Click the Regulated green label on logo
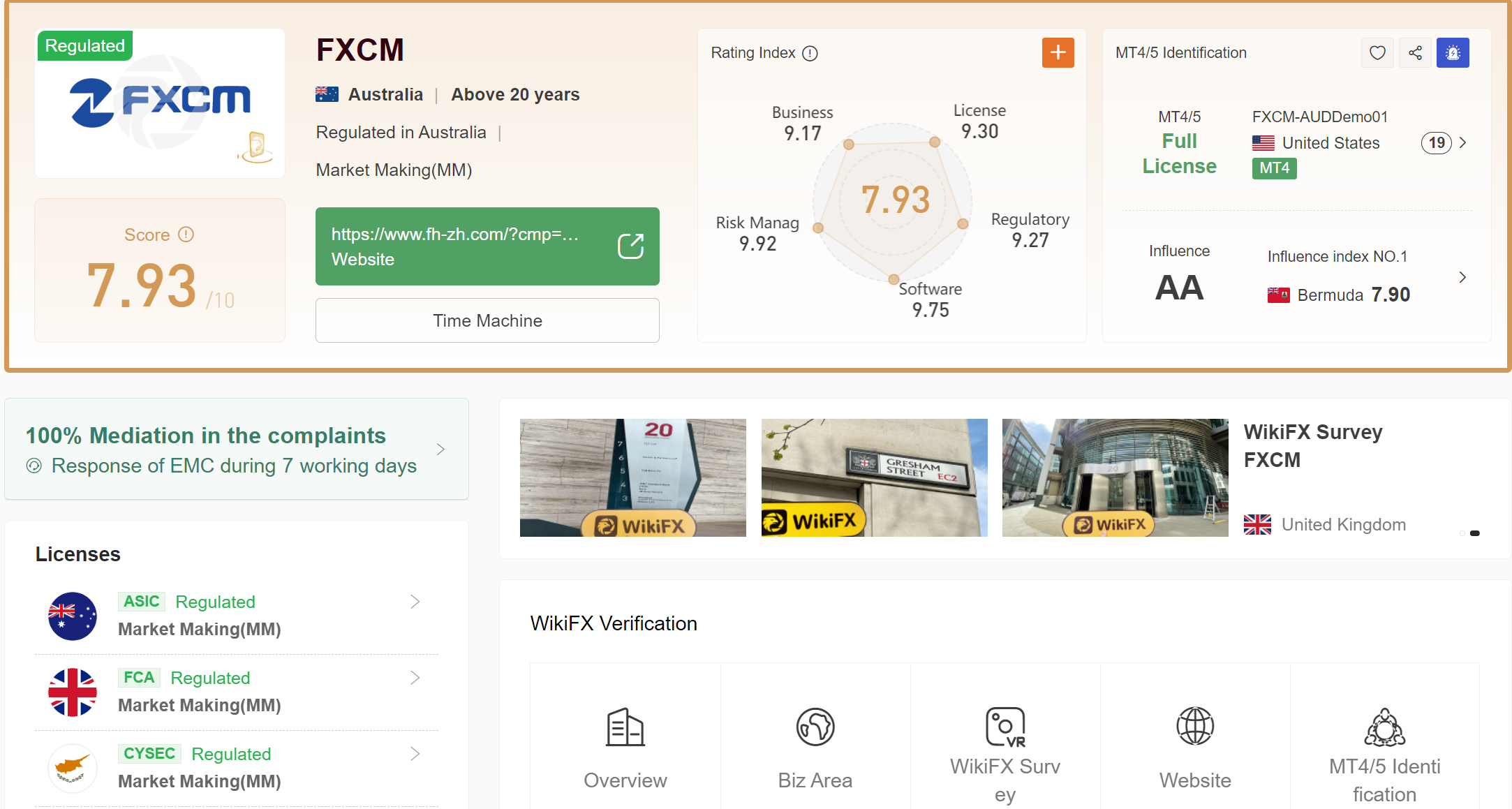1512x809 pixels. [x=84, y=45]
